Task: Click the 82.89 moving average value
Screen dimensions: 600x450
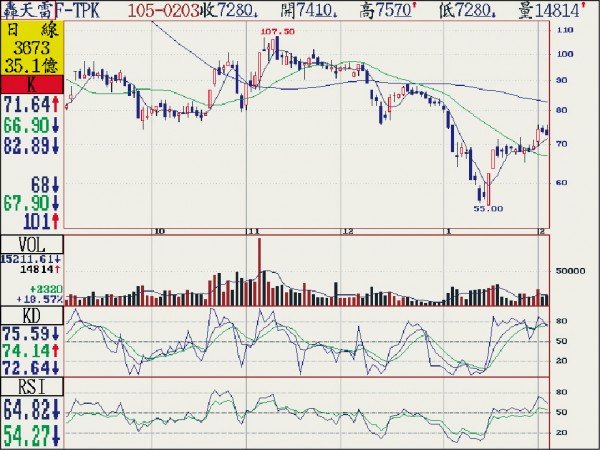Action: [x=27, y=146]
